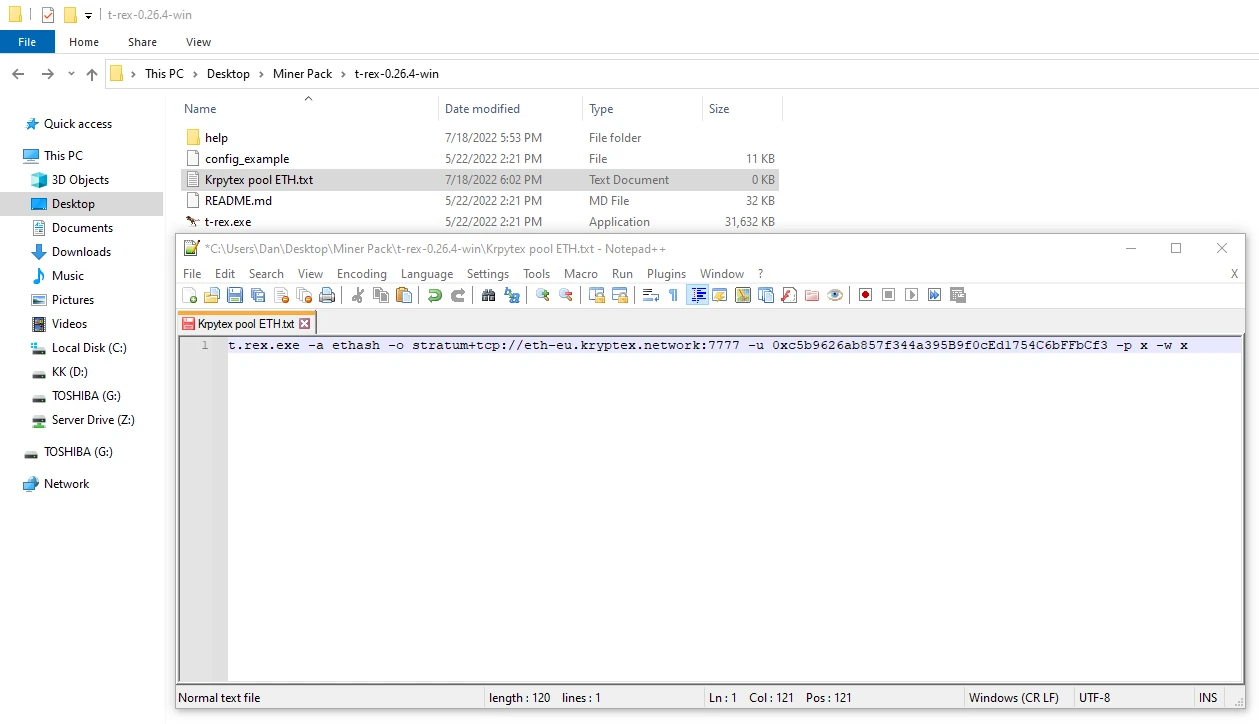Click the Desktop breadcrumb in the address bar
This screenshot has width=1259, height=724.
(228, 74)
